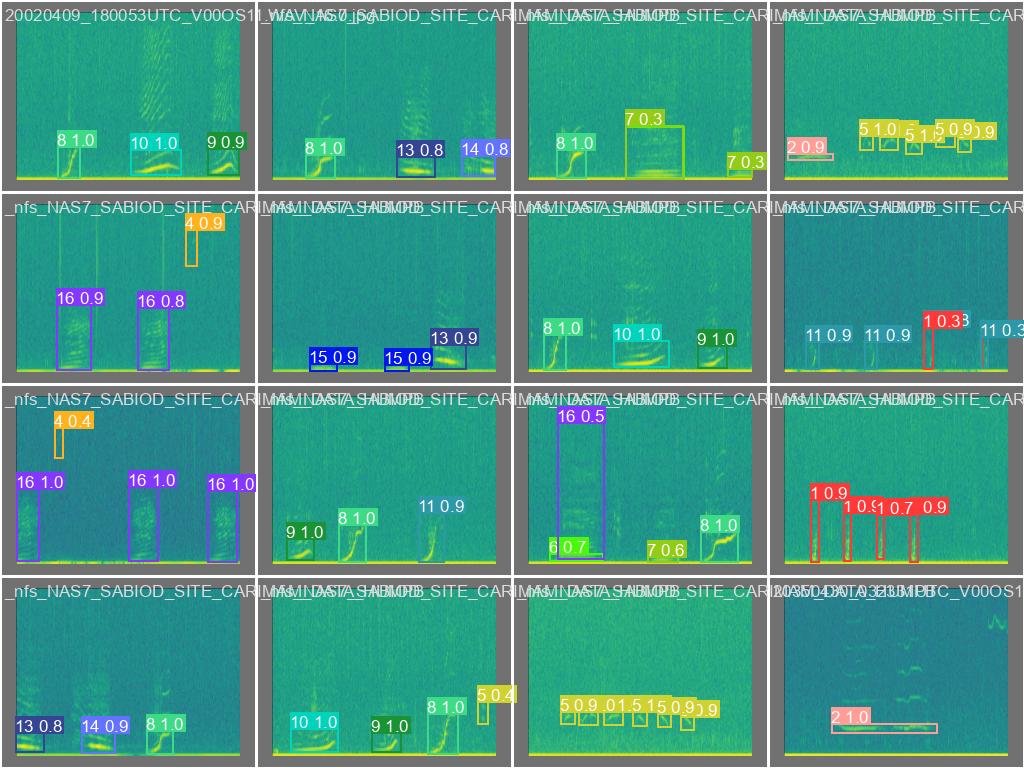Select the pink "2 0.9" detection label

point(806,147)
